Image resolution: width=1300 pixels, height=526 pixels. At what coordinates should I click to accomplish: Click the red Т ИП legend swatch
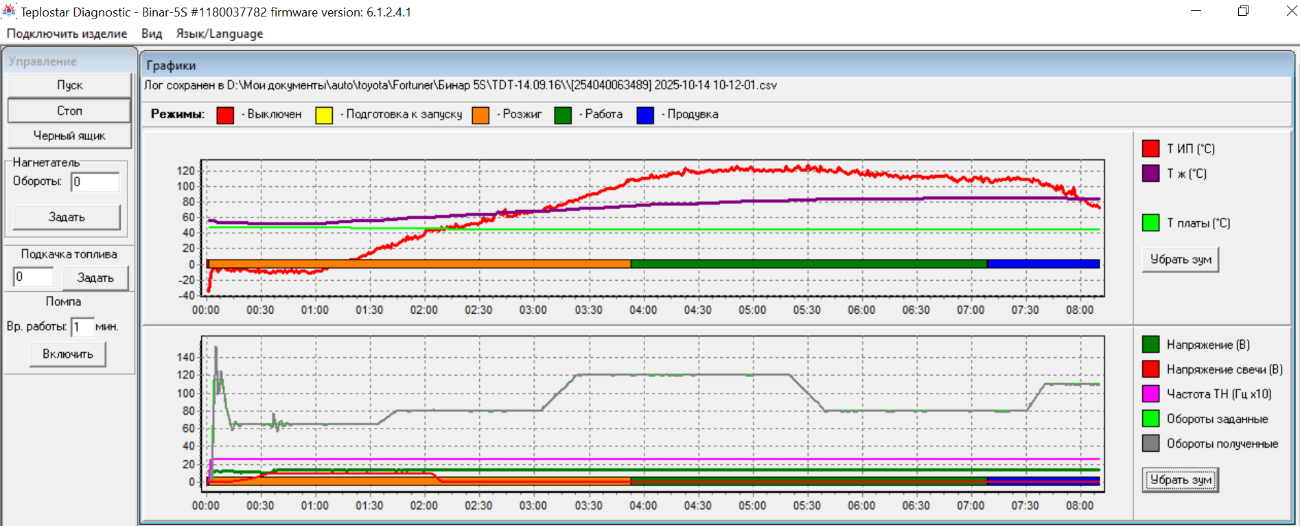1150,149
